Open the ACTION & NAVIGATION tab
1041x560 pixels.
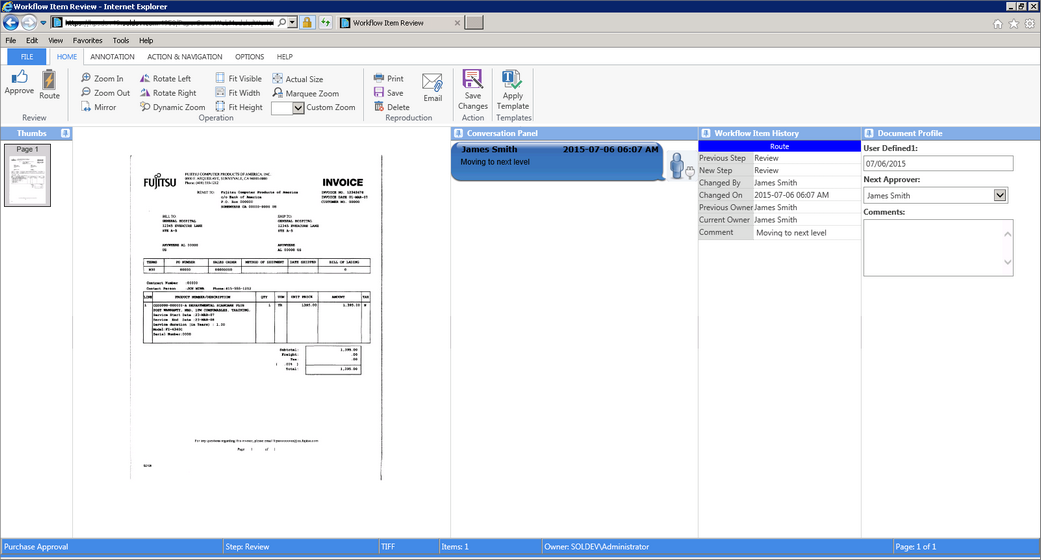point(185,57)
